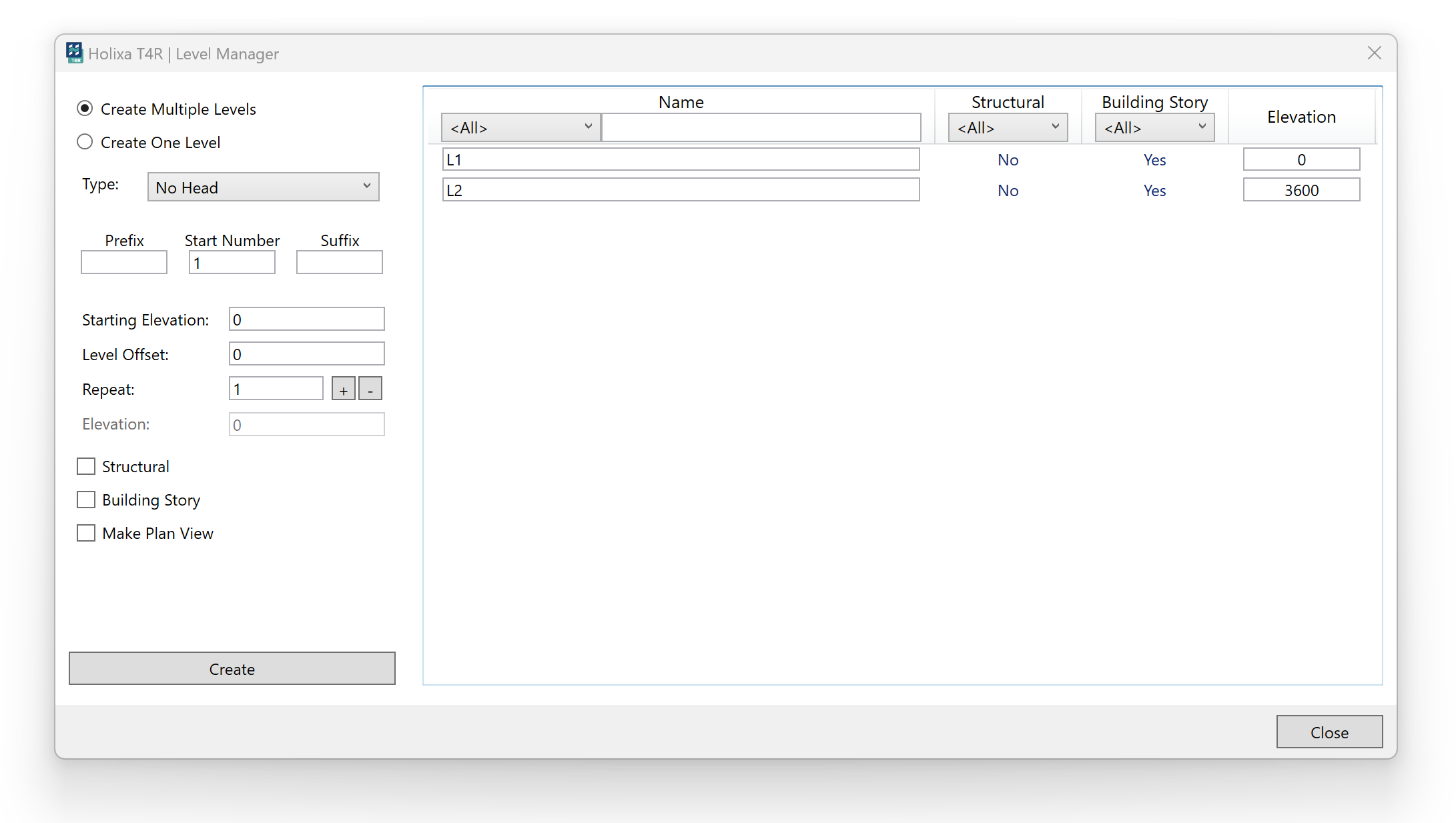The width and height of the screenshot is (1456, 823).
Task: Check the Building Story checkbox
Action: click(x=86, y=500)
